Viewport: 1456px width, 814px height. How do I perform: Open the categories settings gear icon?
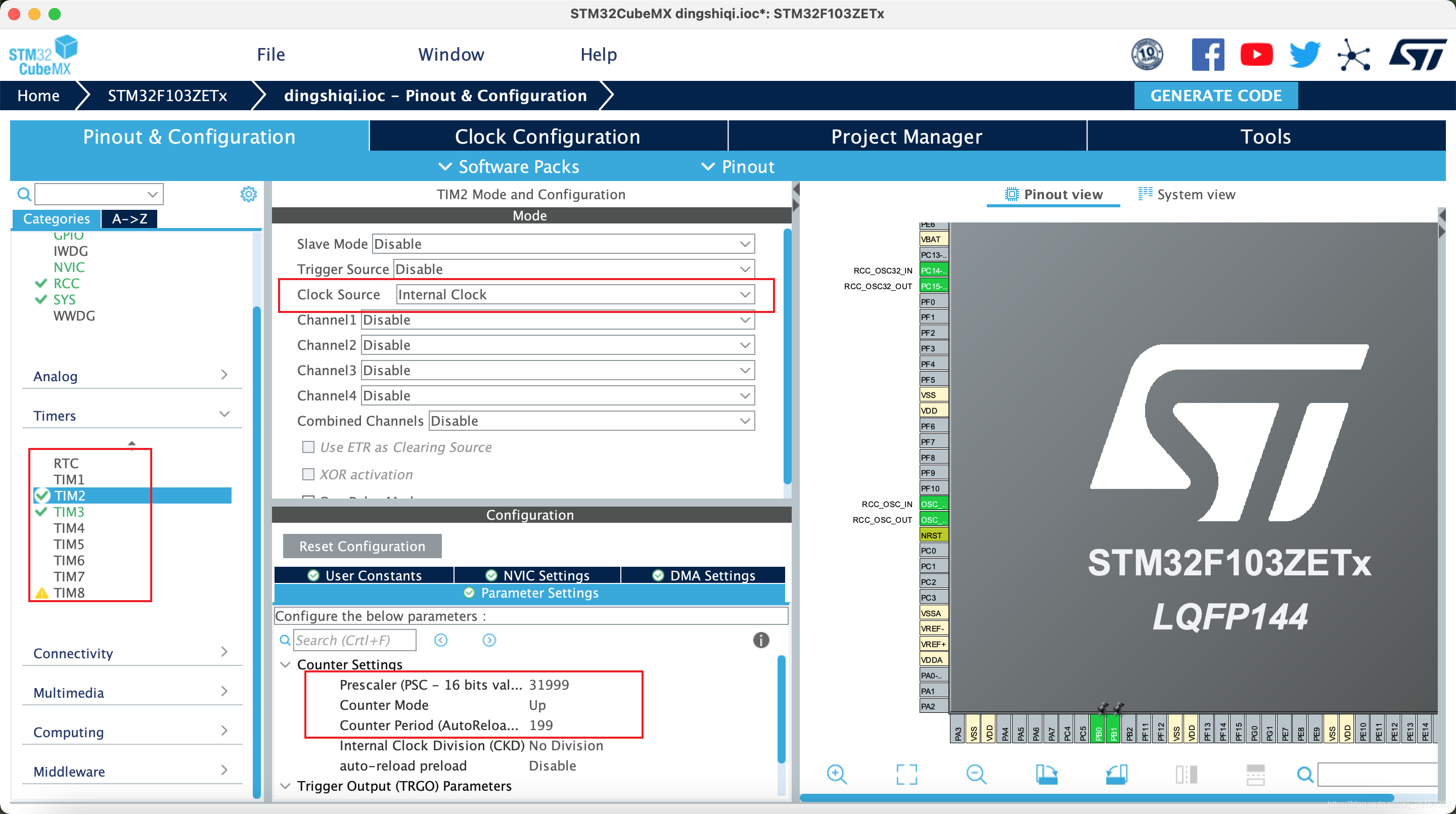click(248, 194)
